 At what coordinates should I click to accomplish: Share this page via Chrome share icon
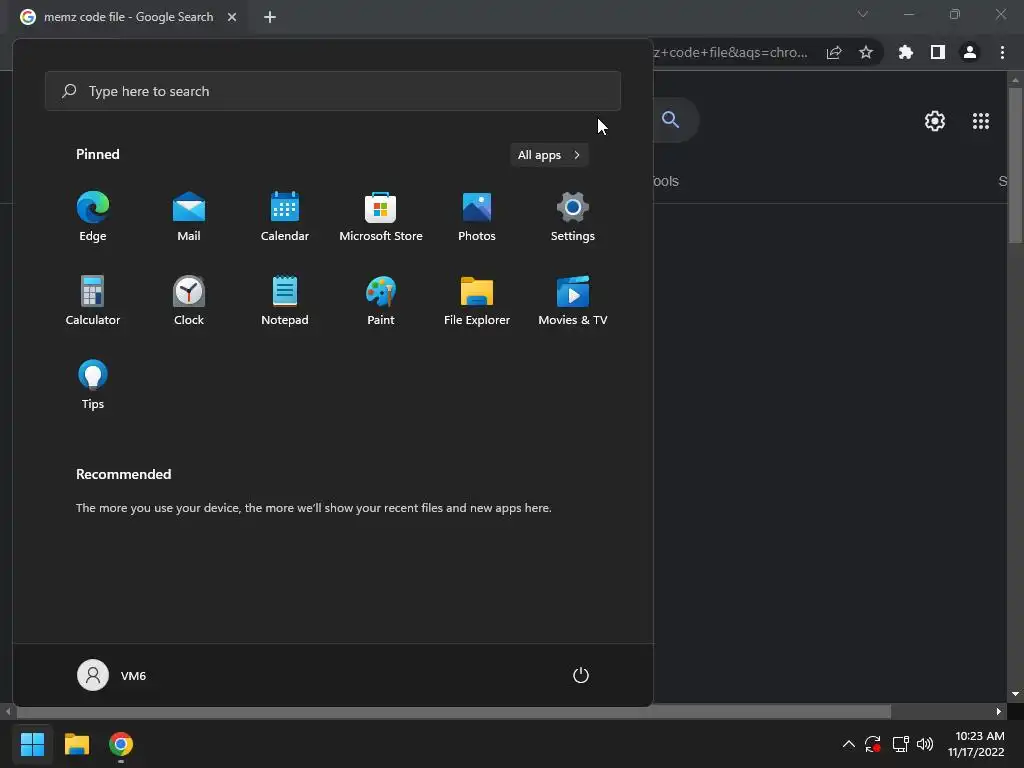click(x=834, y=52)
